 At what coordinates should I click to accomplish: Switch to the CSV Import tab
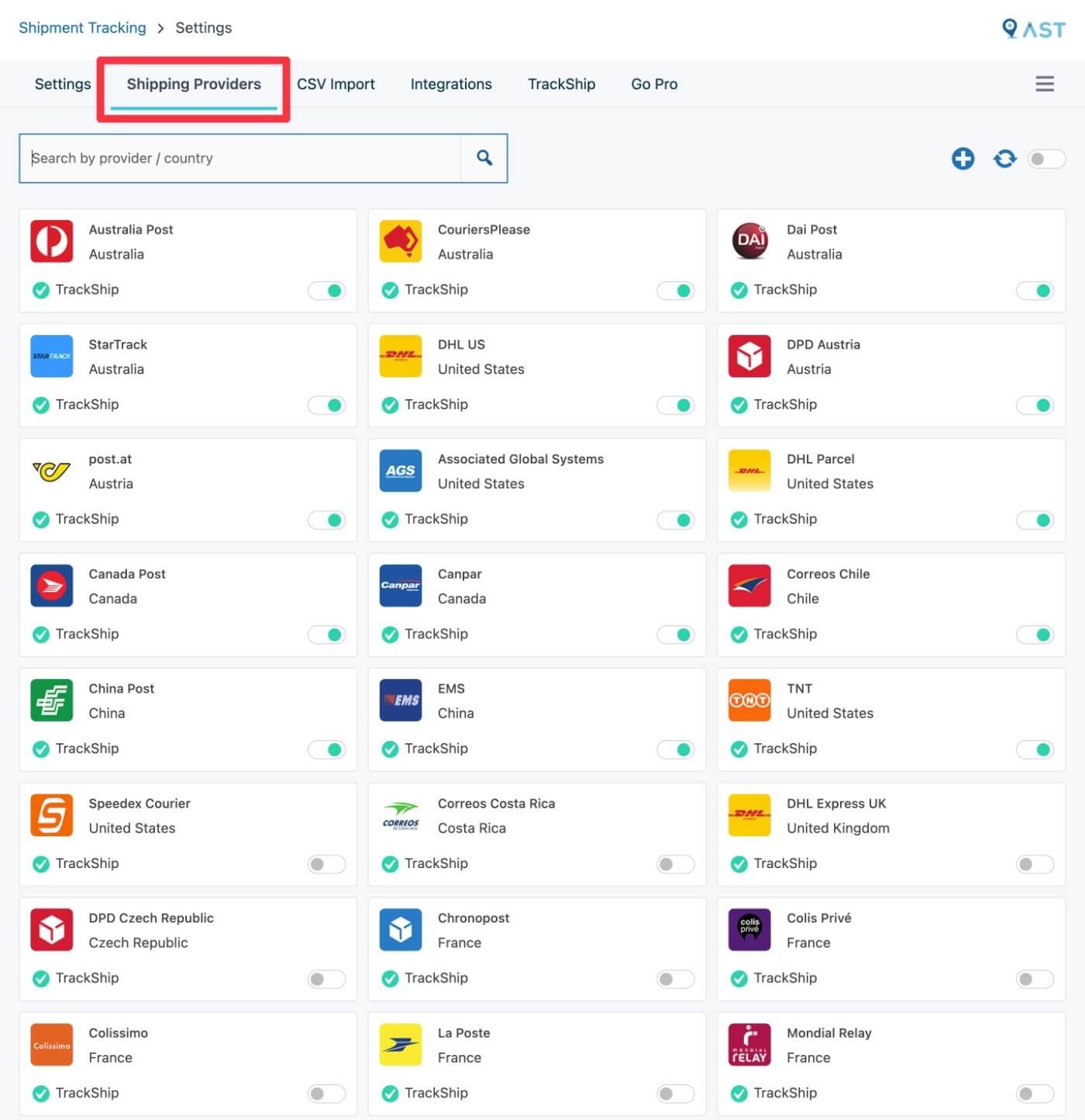336,84
